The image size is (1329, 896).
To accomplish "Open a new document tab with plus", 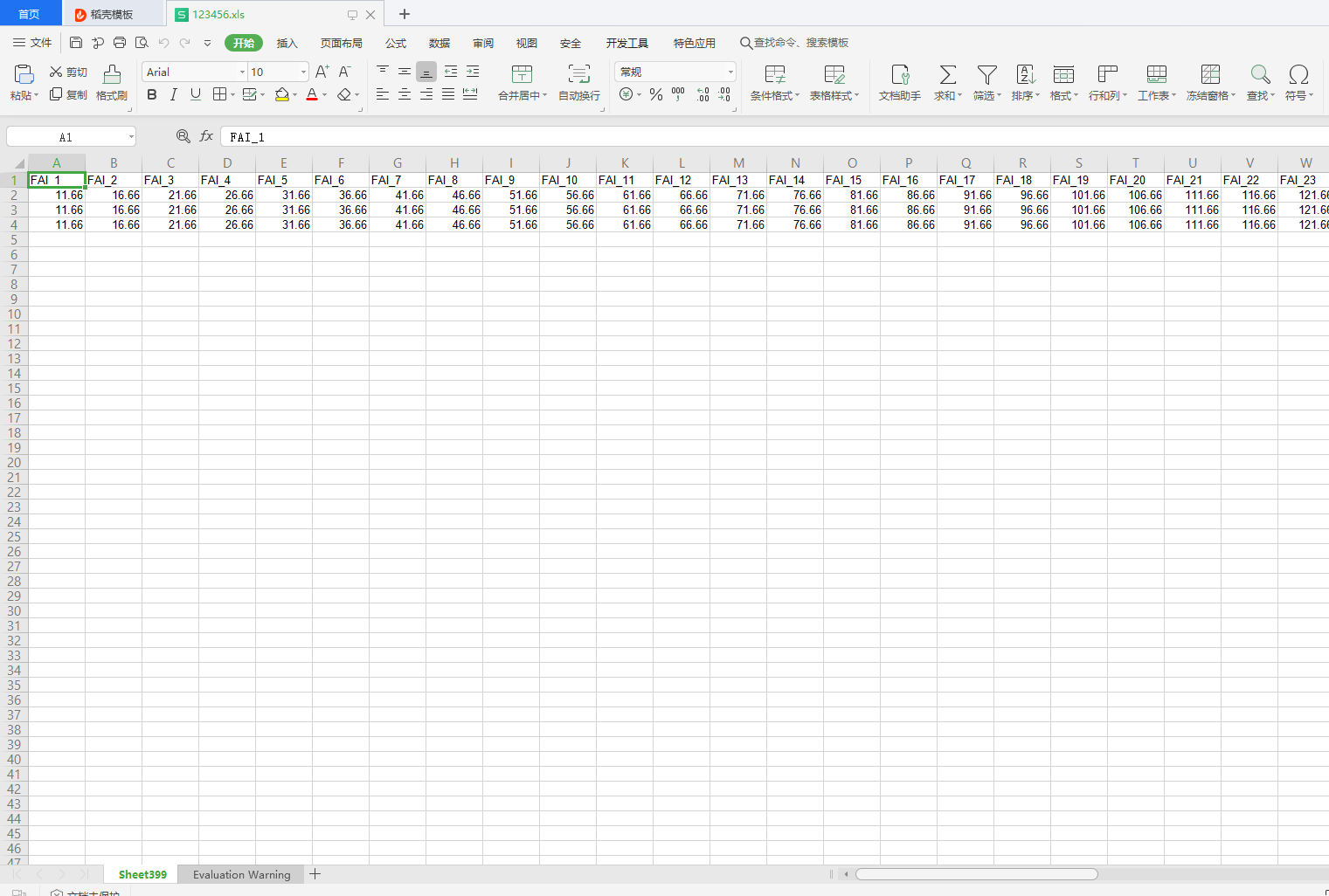I will coord(405,14).
